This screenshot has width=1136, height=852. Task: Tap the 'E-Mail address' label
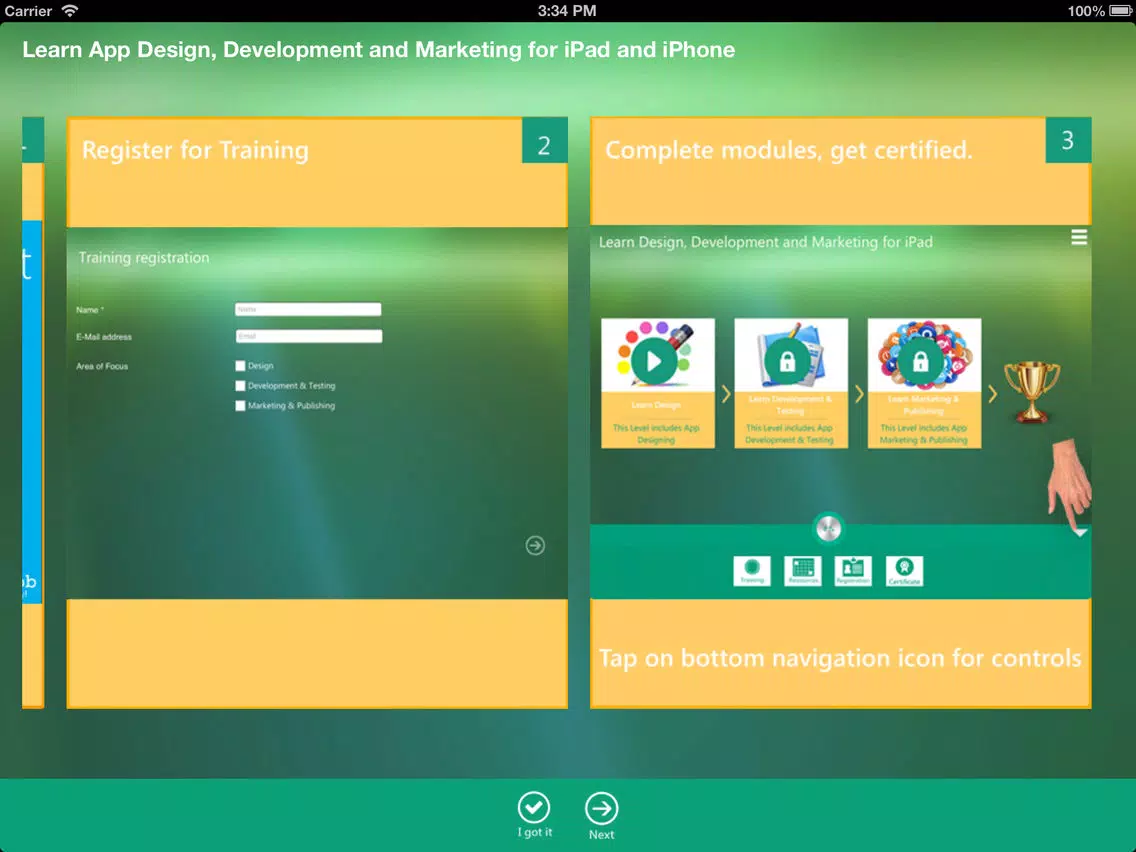coord(104,337)
